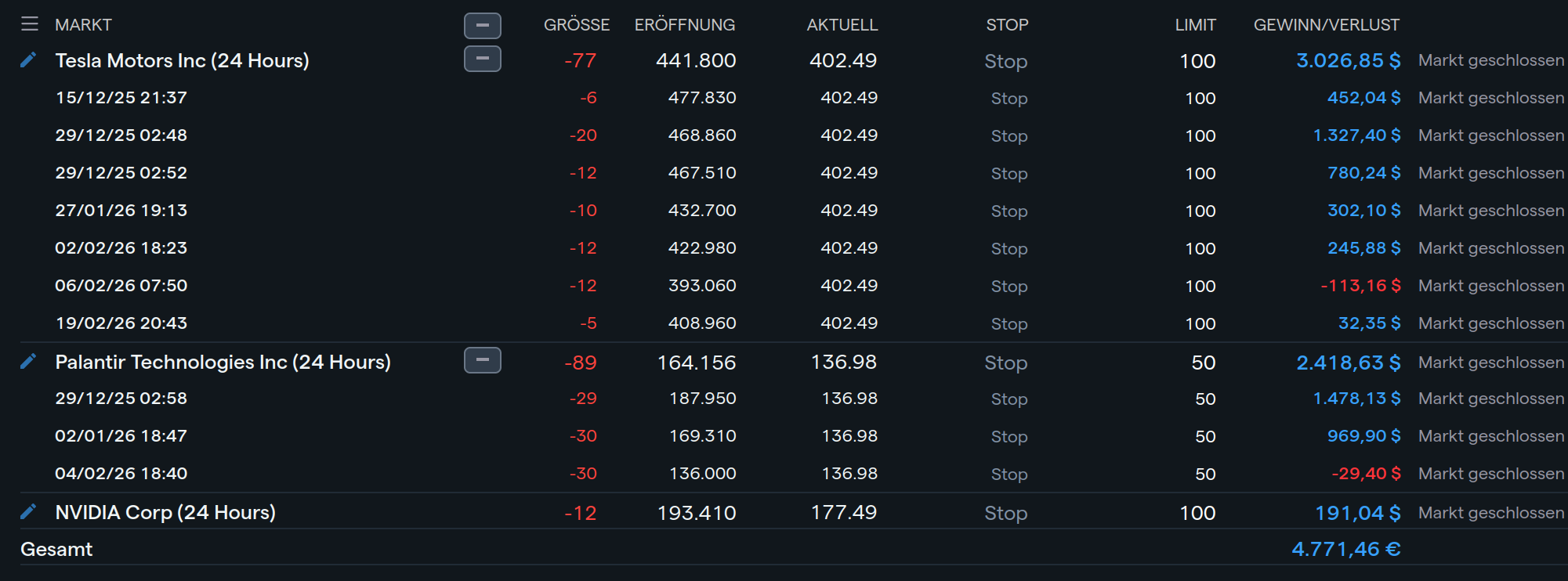Viewport: 1568px width, 581px height.
Task: Click Stop on the Tesla 06/02/26 07:50 trade
Action: click(1009, 286)
